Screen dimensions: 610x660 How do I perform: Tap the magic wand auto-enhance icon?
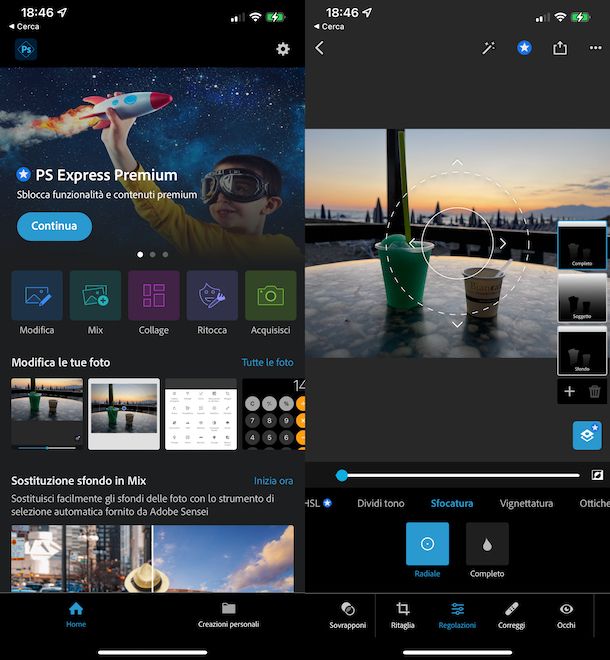tap(488, 48)
